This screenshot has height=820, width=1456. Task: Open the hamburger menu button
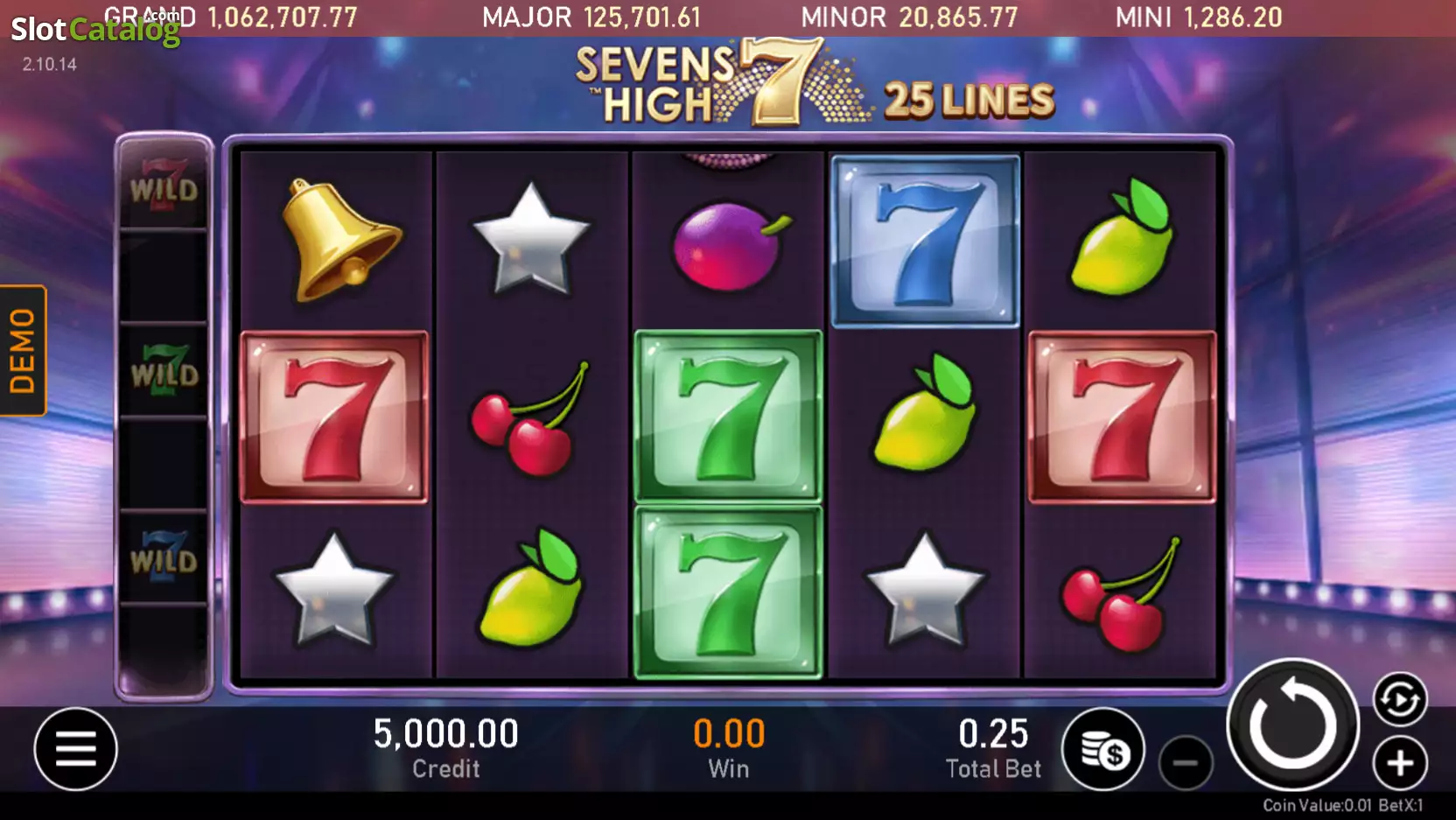pos(76,748)
